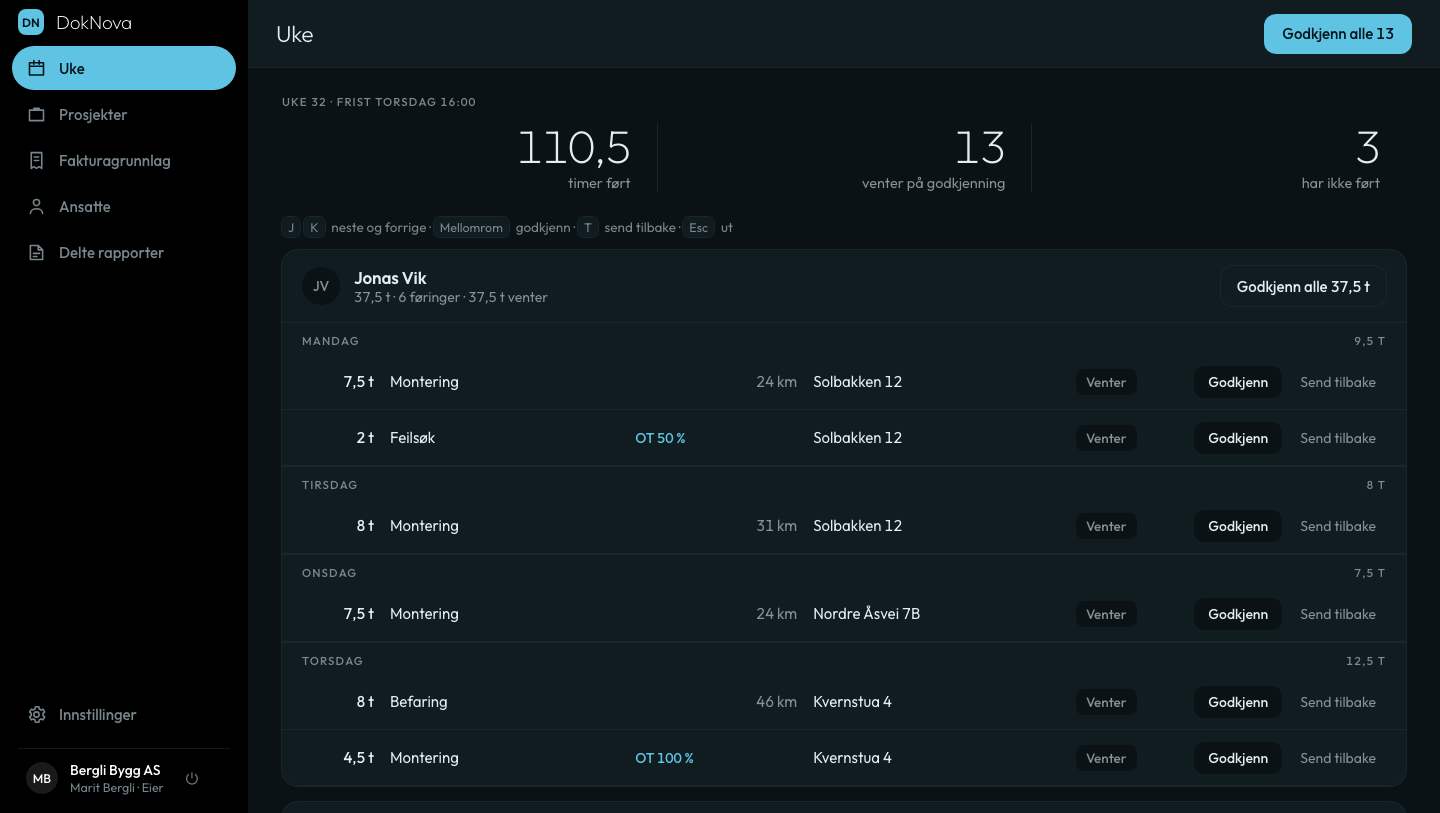Image resolution: width=1440 pixels, height=813 pixels.
Task: Click the briefcase icon beside Prosjekter
Action: coord(37,115)
